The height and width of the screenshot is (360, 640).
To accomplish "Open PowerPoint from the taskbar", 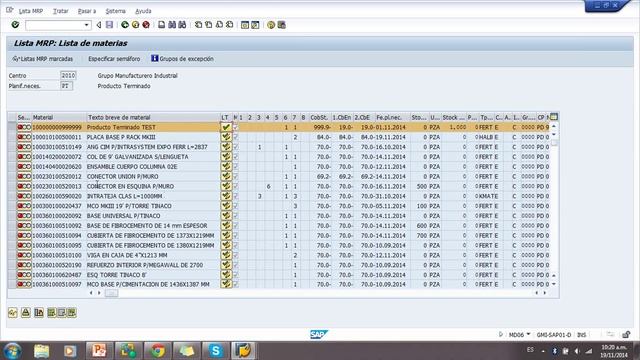I will point(99,351).
